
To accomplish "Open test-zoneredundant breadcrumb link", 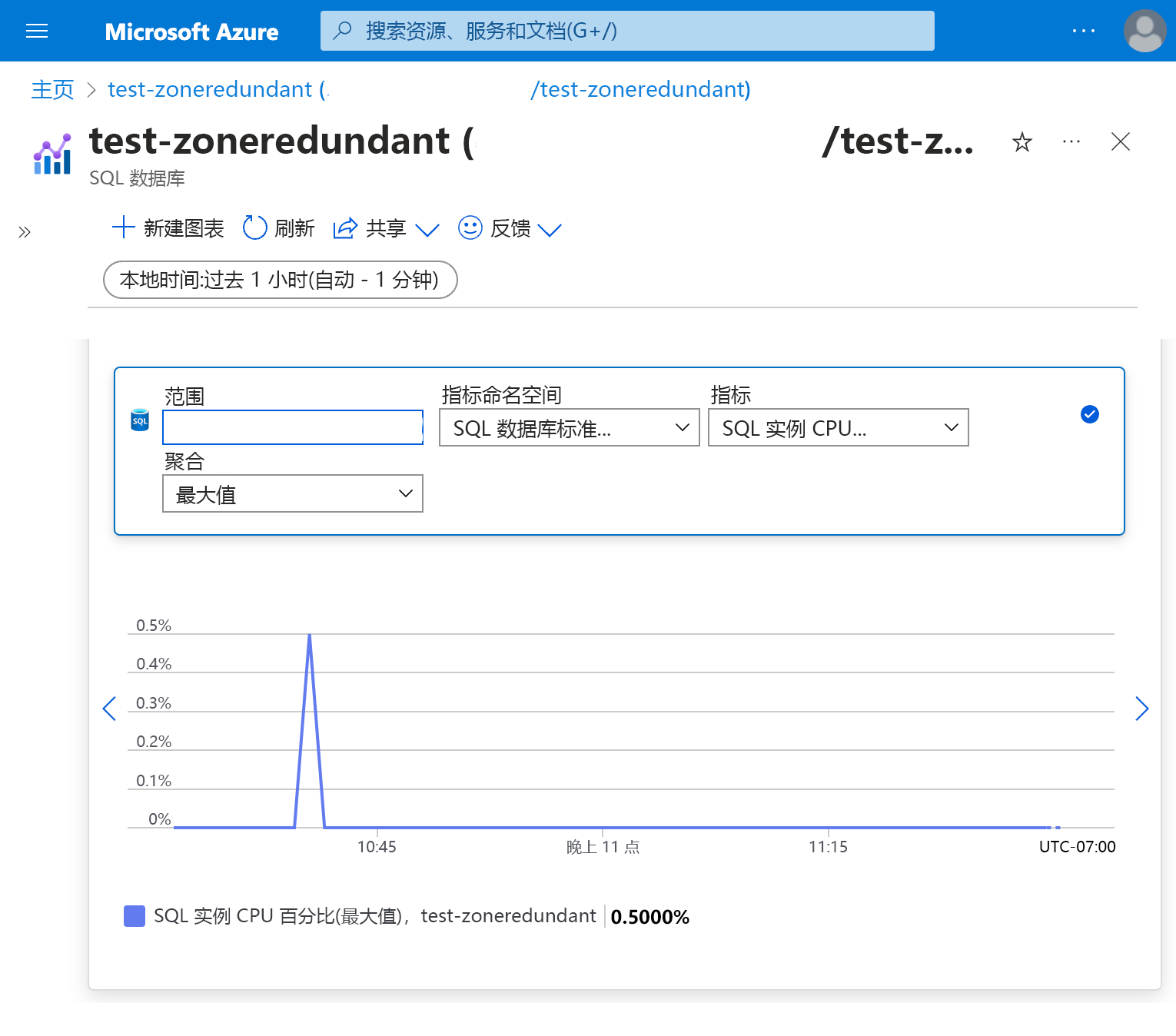I will pyautogui.click(x=429, y=89).
